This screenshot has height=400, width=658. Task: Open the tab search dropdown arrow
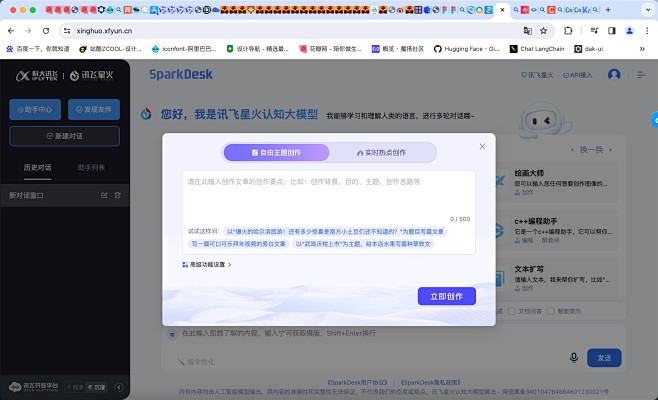[648, 10]
